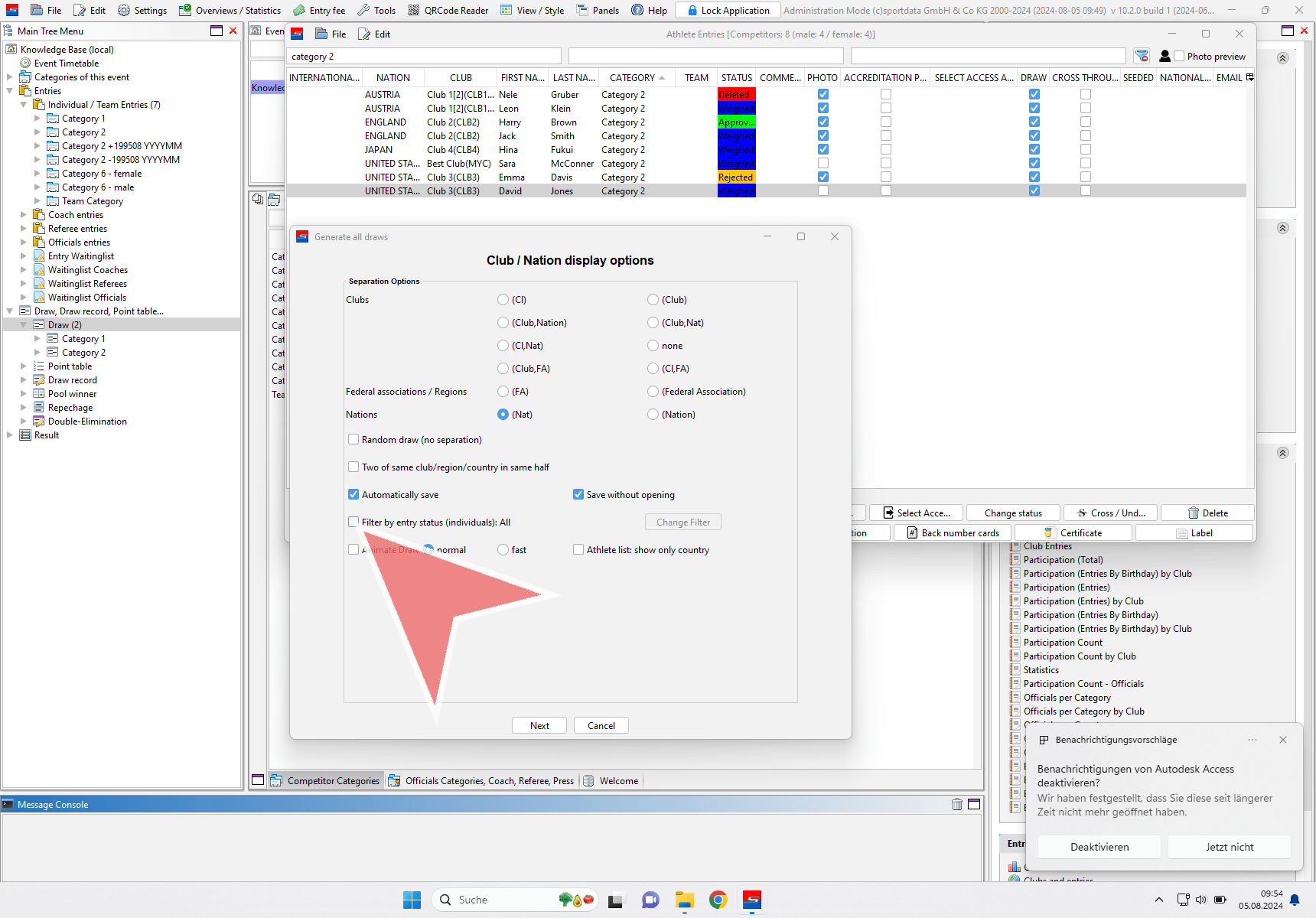Expand the Result tree node

10,435
